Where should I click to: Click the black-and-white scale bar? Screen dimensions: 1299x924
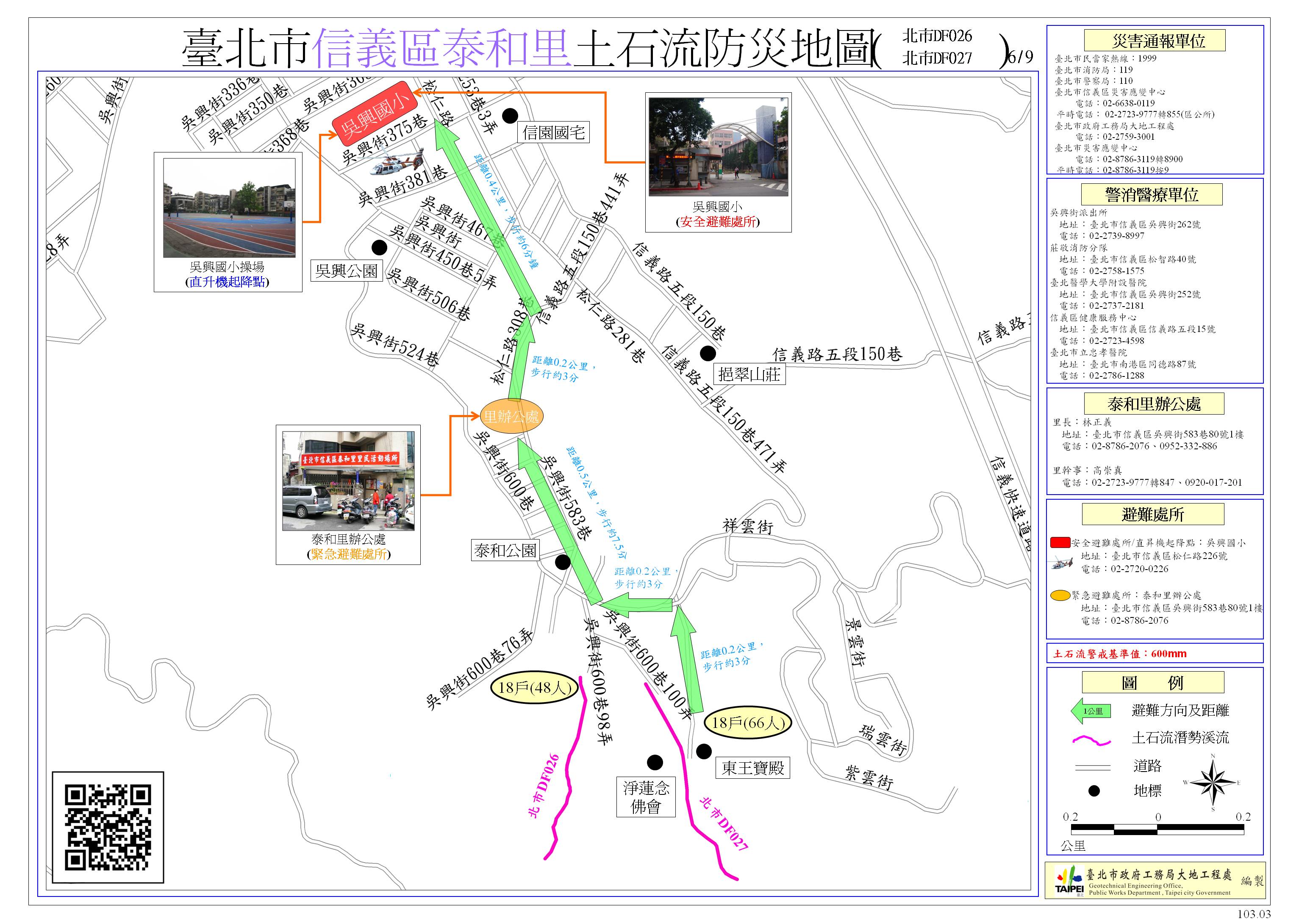click(1158, 829)
